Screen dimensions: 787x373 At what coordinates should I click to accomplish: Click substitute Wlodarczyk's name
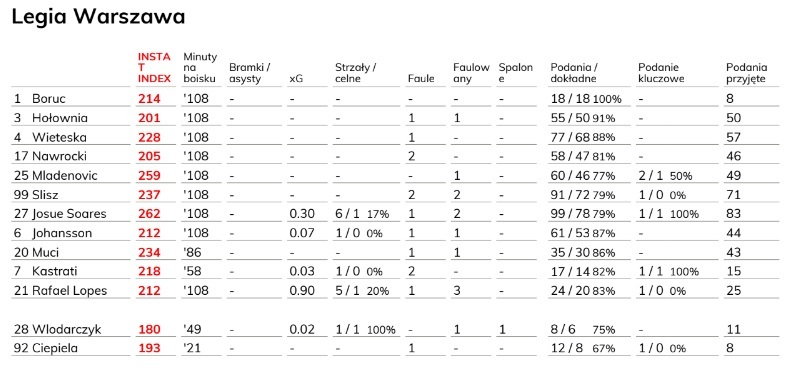(x=67, y=329)
